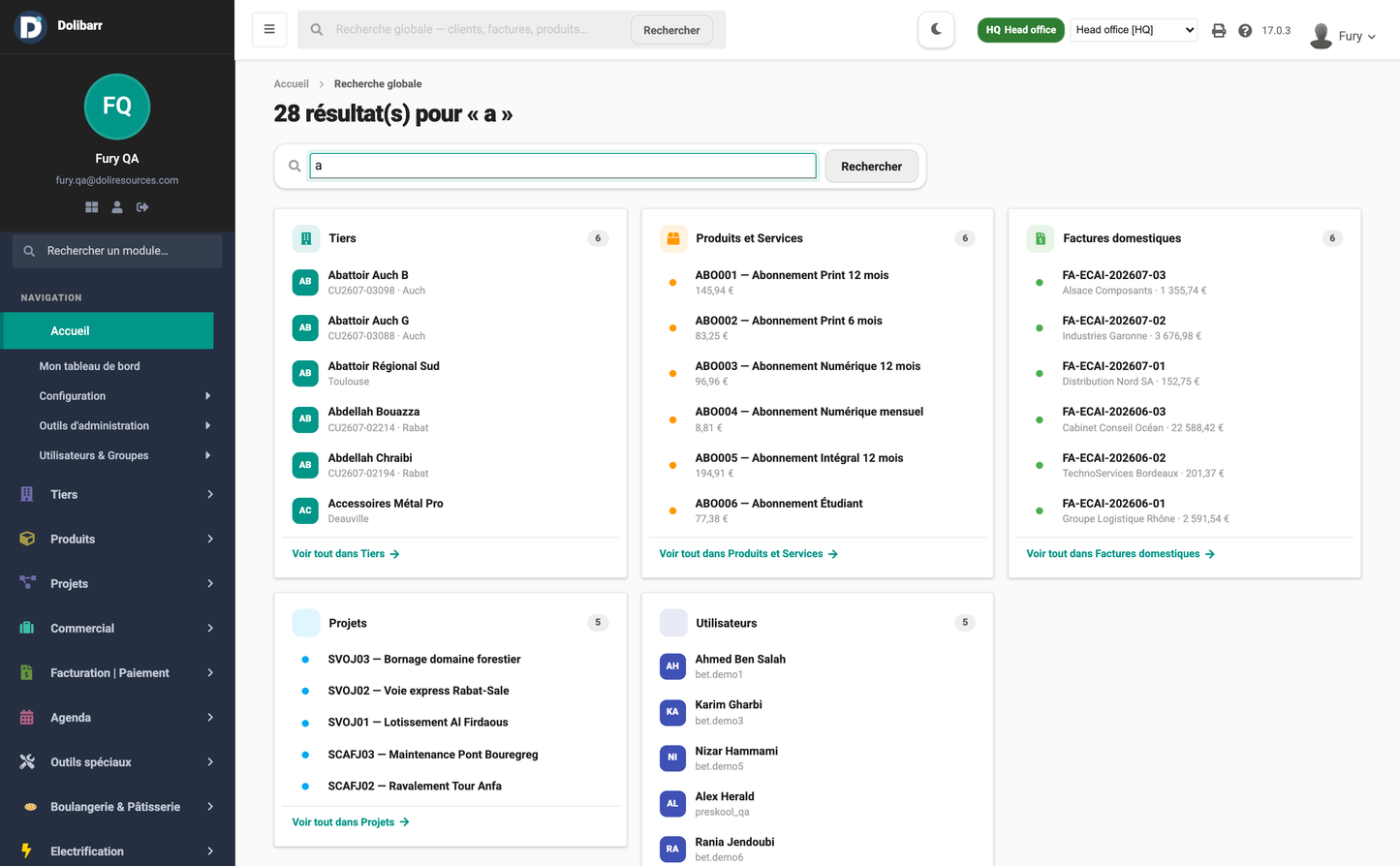Follow Voir tout dans Tiers link
1400x866 pixels.
pyautogui.click(x=346, y=554)
